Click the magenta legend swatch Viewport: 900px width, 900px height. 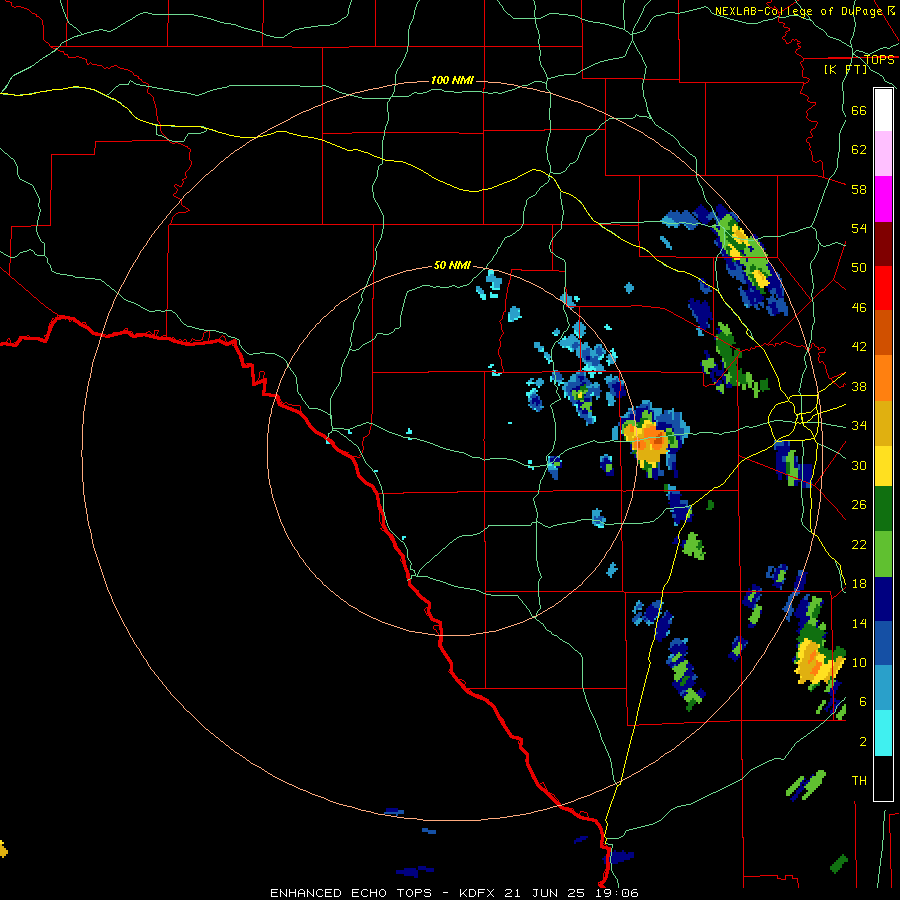pyautogui.click(x=883, y=199)
